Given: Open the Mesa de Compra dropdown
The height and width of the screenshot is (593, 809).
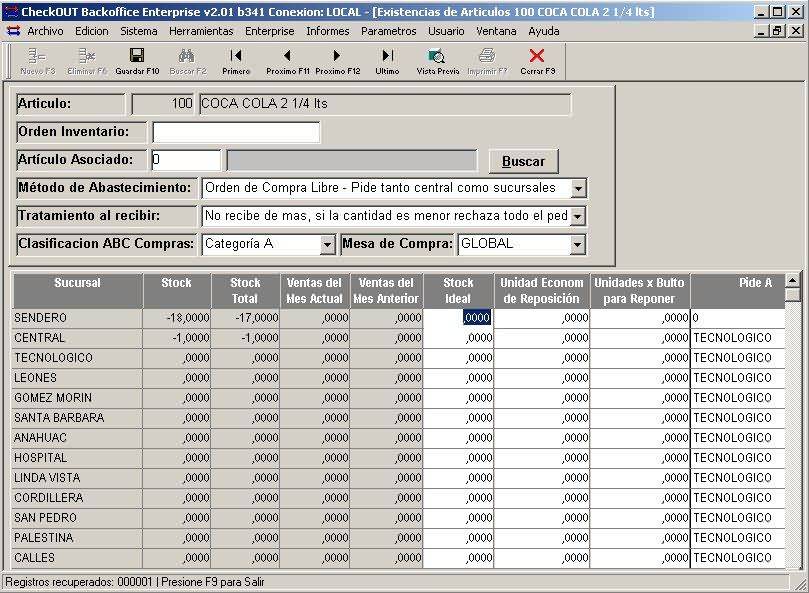Looking at the screenshot, I should [578, 245].
